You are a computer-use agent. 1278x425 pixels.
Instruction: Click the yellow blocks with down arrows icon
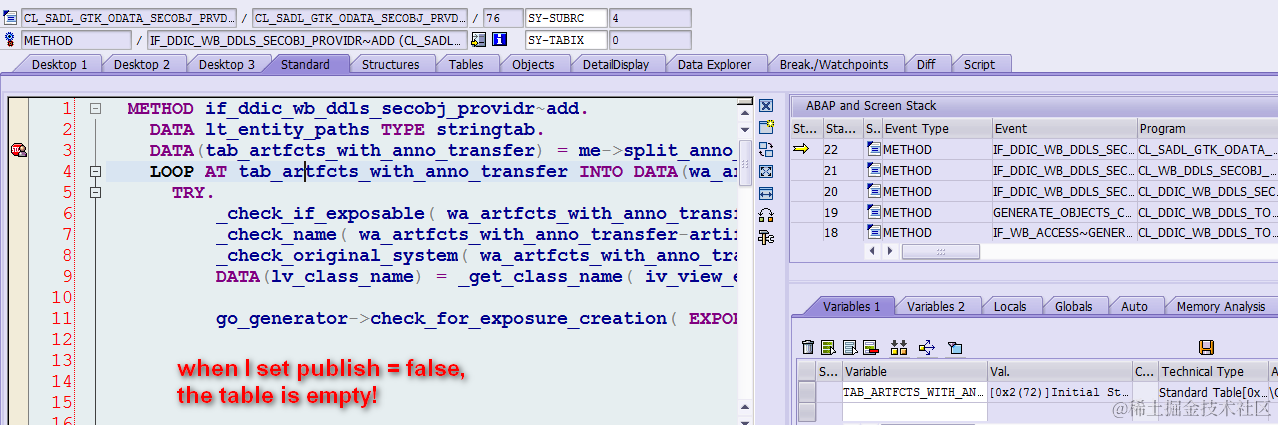tap(899, 347)
